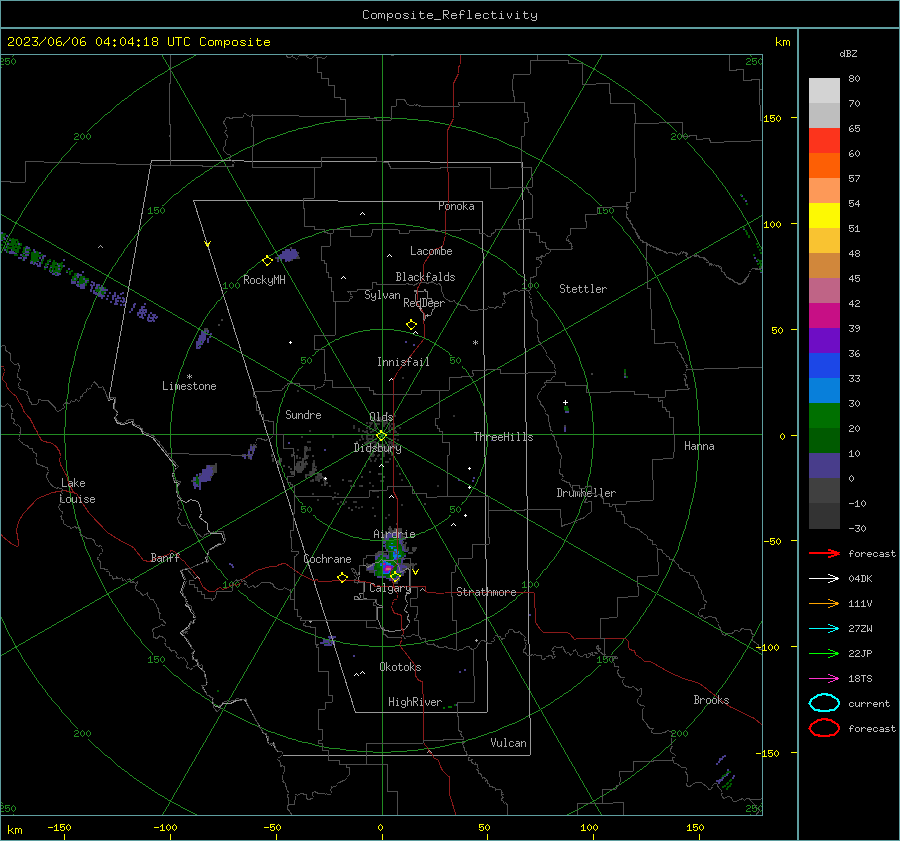Click the yellow diamond marker above Calgary
Image resolution: width=900 pixels, height=841 pixels.
pos(395,577)
